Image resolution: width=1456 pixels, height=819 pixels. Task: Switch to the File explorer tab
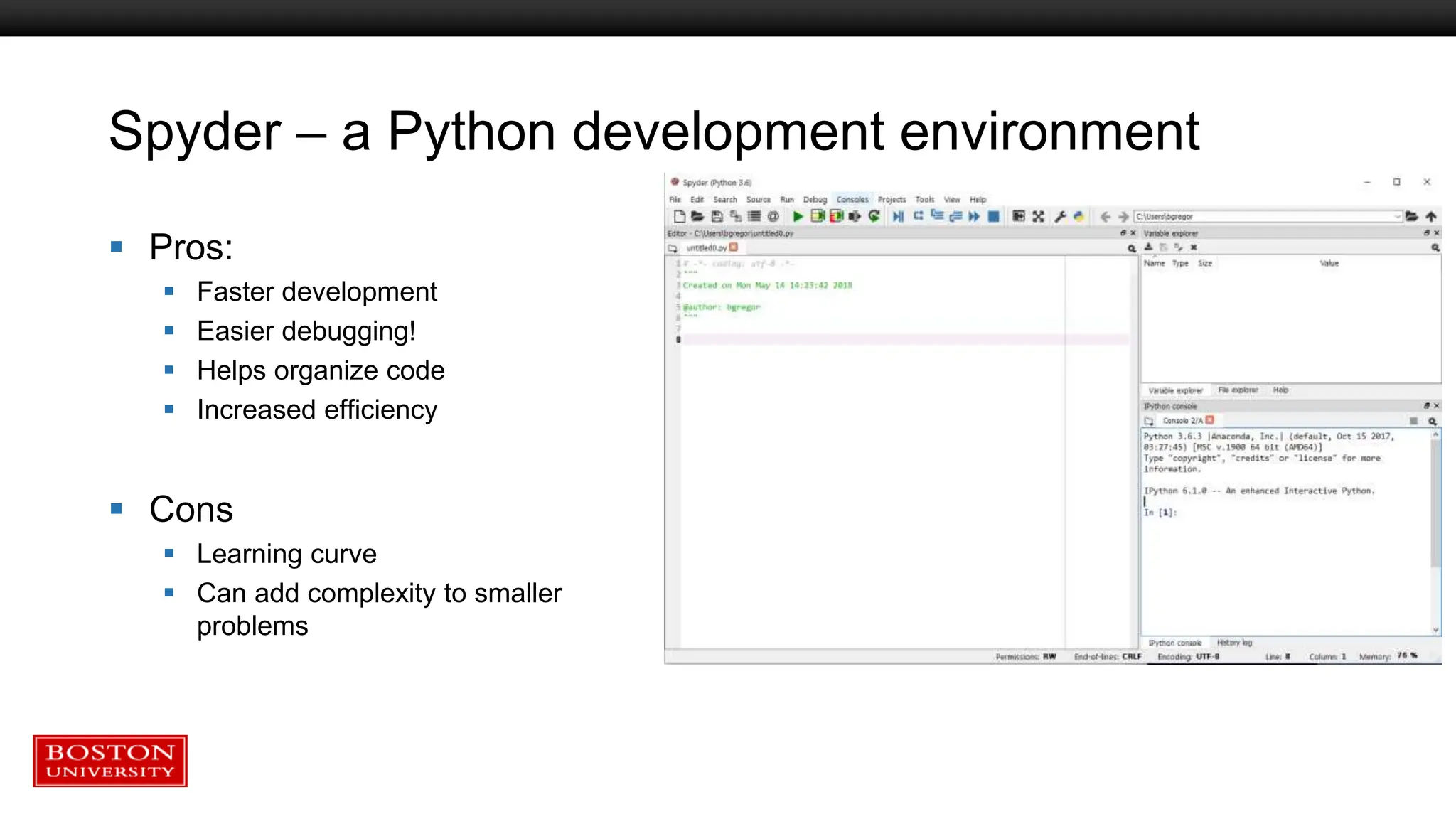point(1237,390)
